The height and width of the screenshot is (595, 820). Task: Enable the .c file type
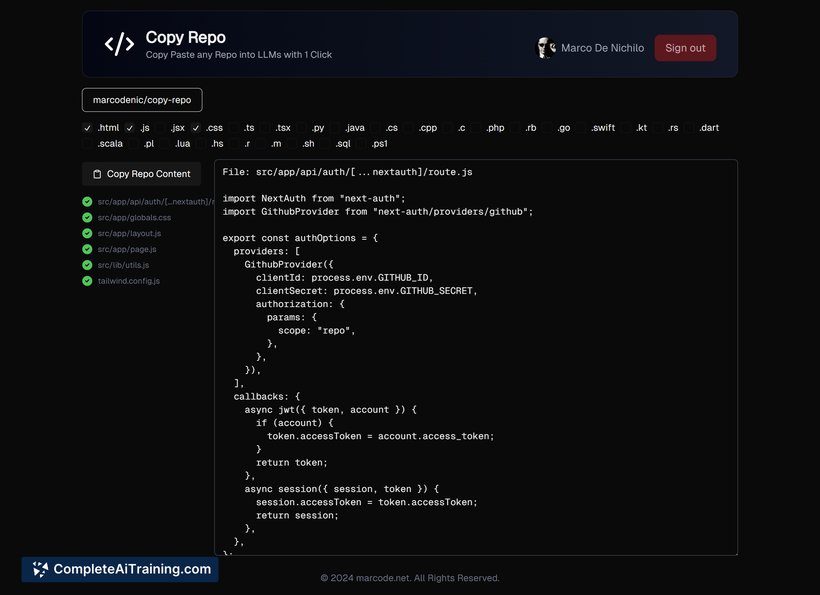[448, 128]
